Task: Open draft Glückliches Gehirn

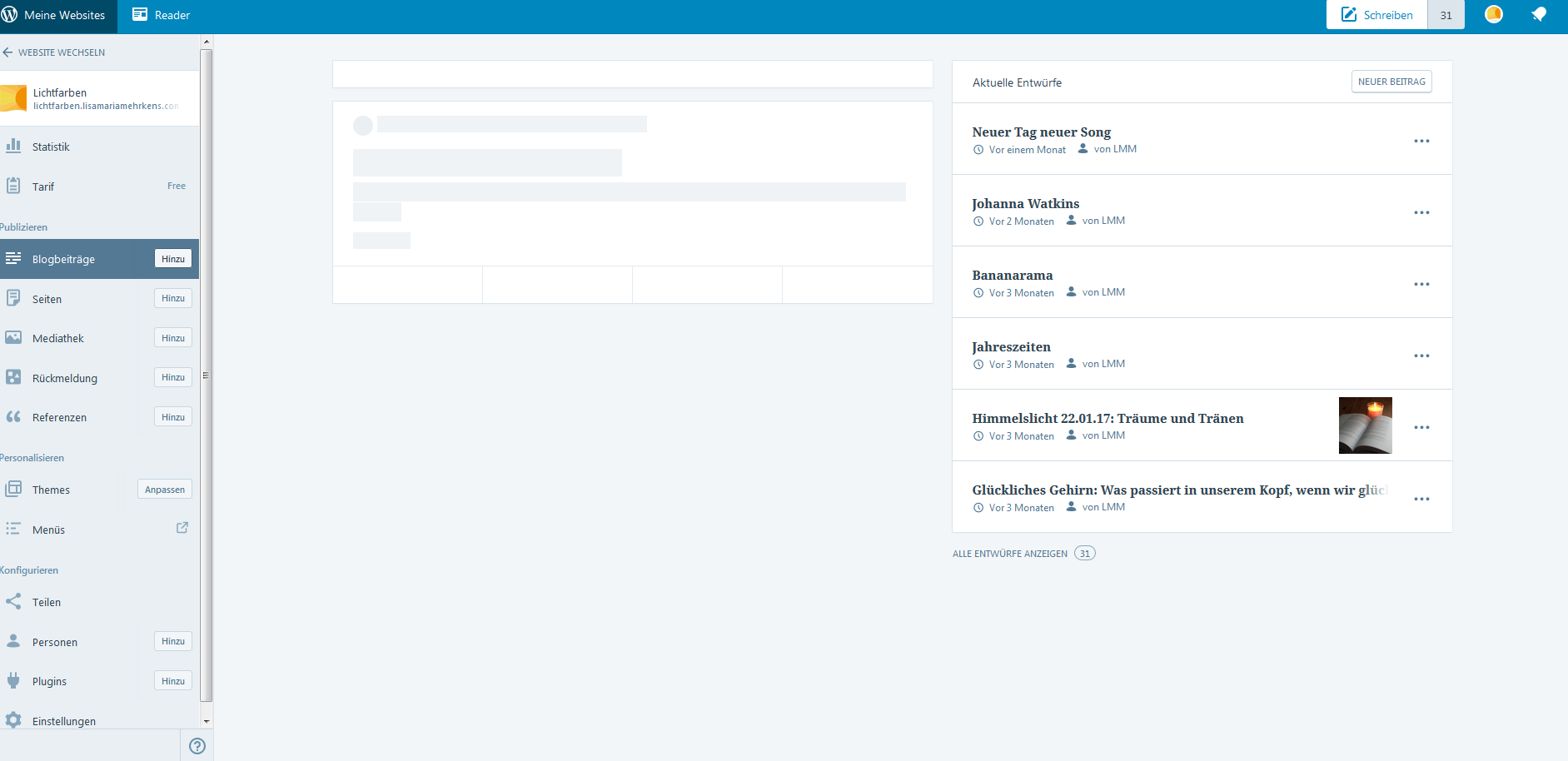Action: [x=1180, y=490]
